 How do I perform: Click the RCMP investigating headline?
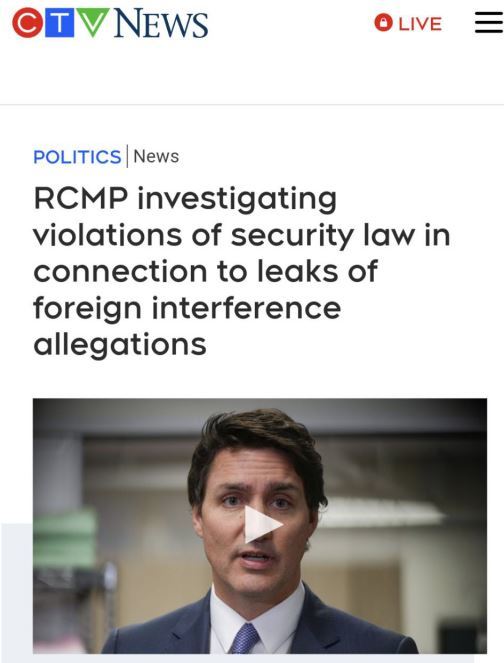click(x=241, y=271)
